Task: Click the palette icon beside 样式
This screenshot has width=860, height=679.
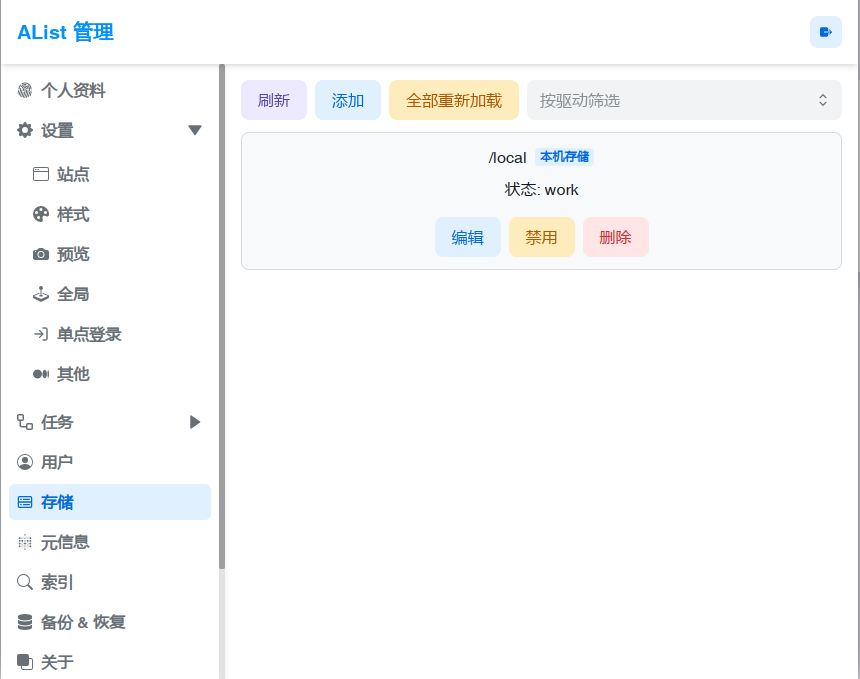Action: 41,214
